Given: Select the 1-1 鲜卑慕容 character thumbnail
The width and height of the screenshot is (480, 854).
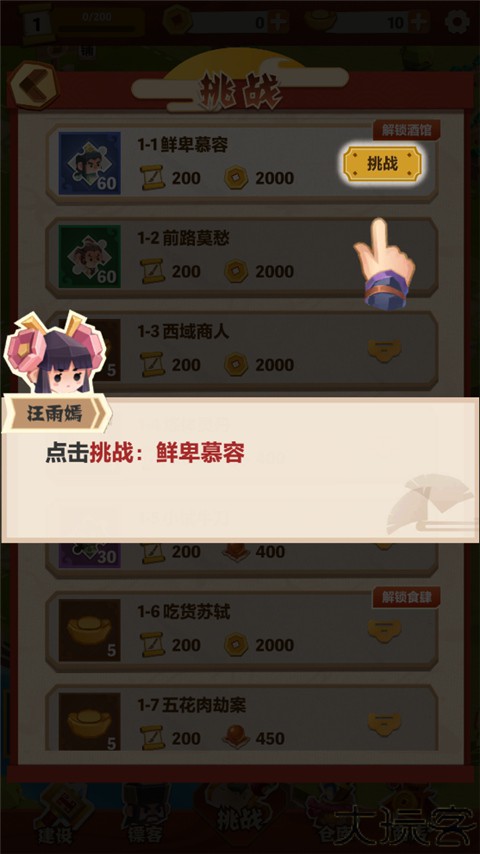Looking at the screenshot, I should (89, 163).
